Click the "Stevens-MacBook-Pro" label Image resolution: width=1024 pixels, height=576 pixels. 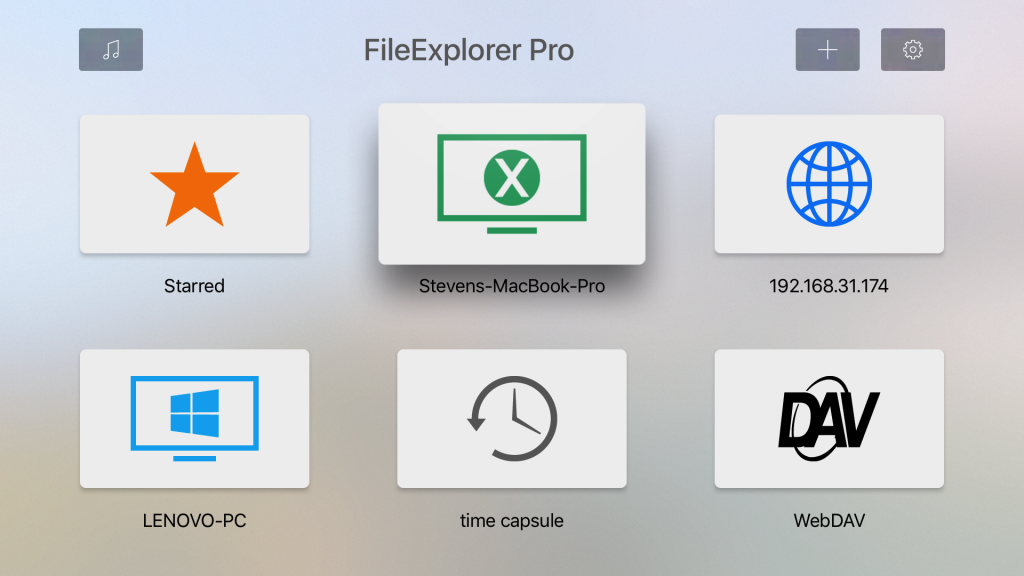(x=512, y=286)
